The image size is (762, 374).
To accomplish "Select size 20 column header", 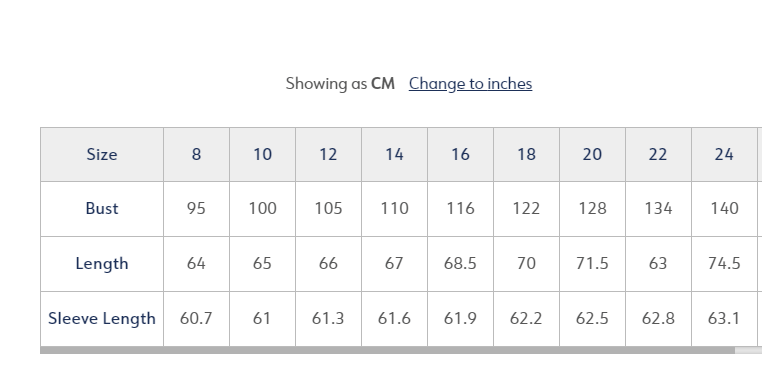I will pos(593,154).
